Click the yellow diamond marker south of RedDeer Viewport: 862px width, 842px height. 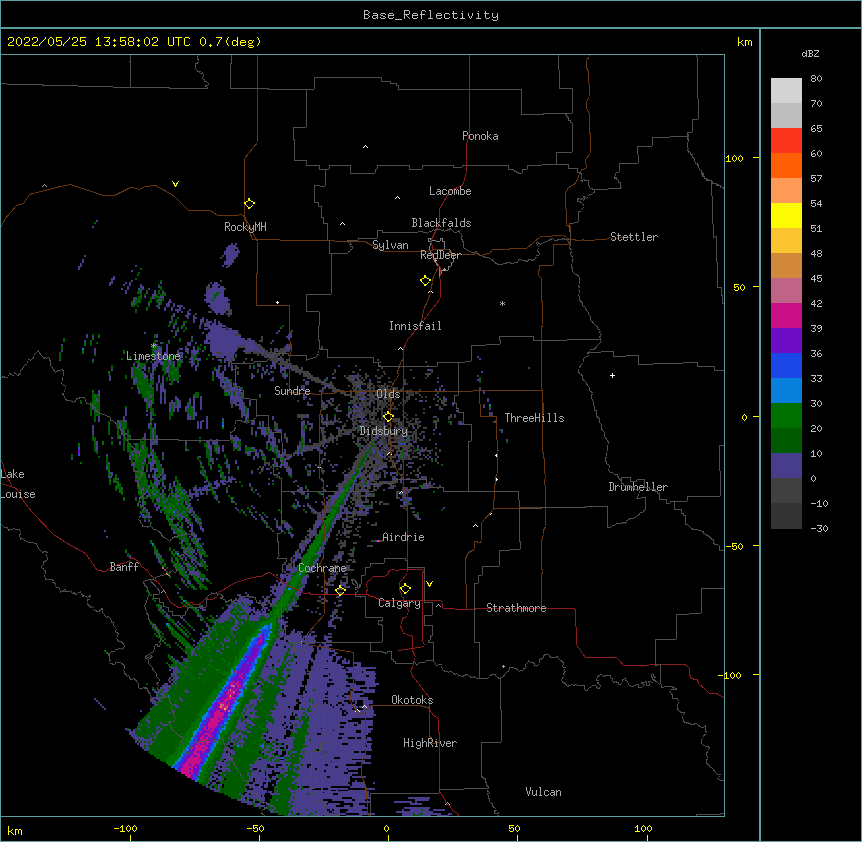click(425, 281)
